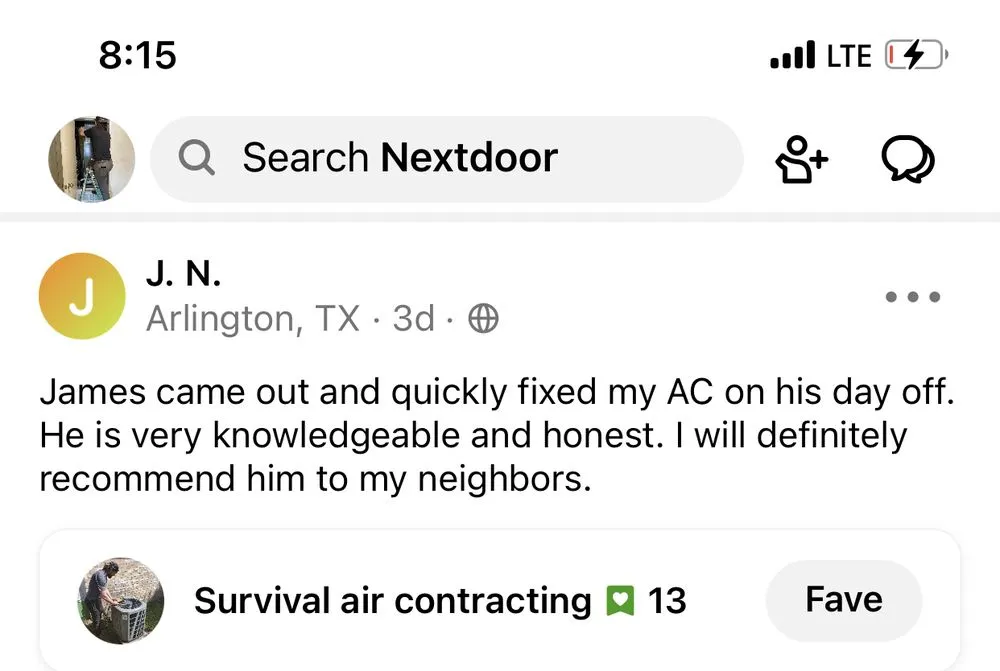Viewport: 1000px width, 671px height.
Task: Tap the Arlington, TX location
Action: pos(253,319)
